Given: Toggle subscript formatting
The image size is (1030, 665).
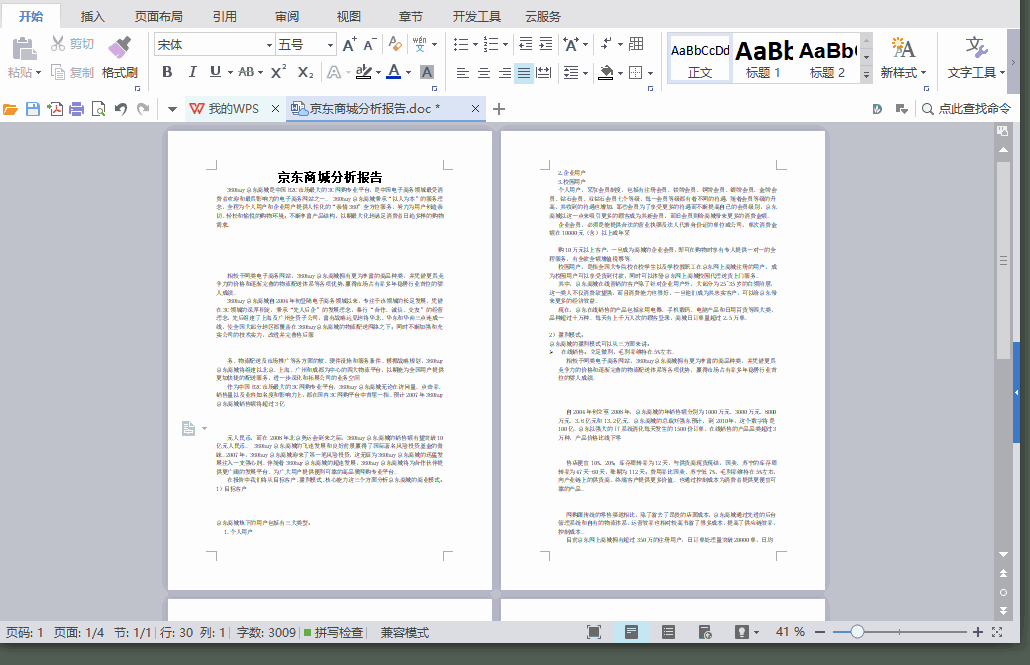Looking at the screenshot, I should pos(305,72).
